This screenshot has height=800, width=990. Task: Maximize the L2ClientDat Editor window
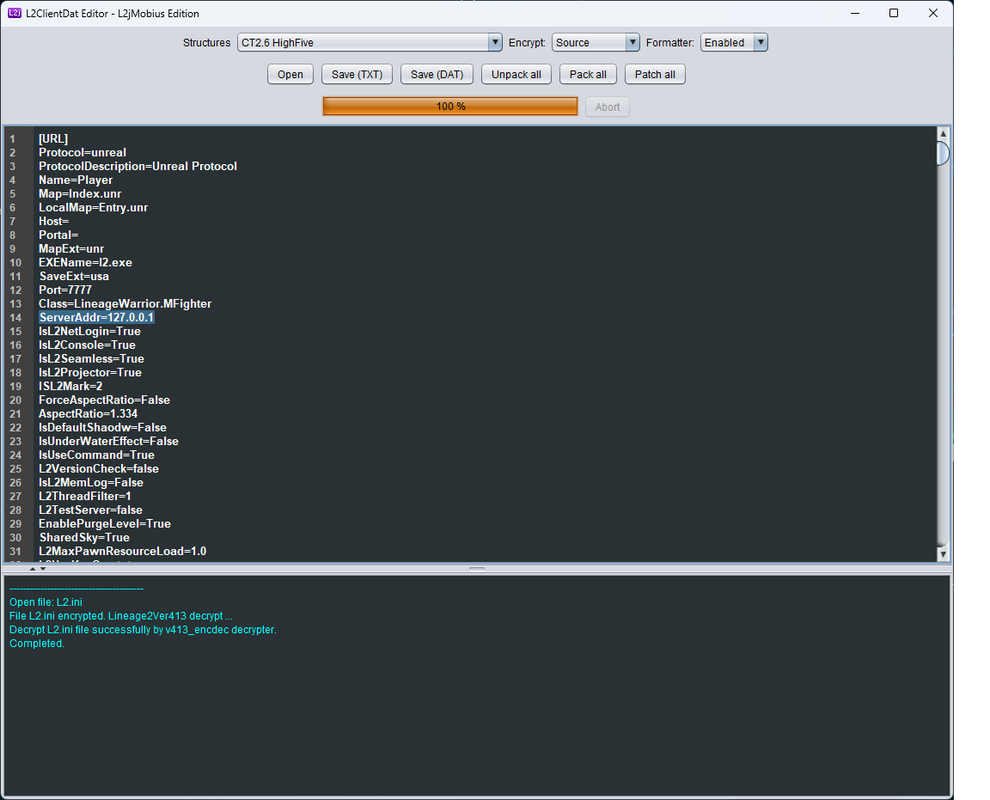click(x=893, y=13)
